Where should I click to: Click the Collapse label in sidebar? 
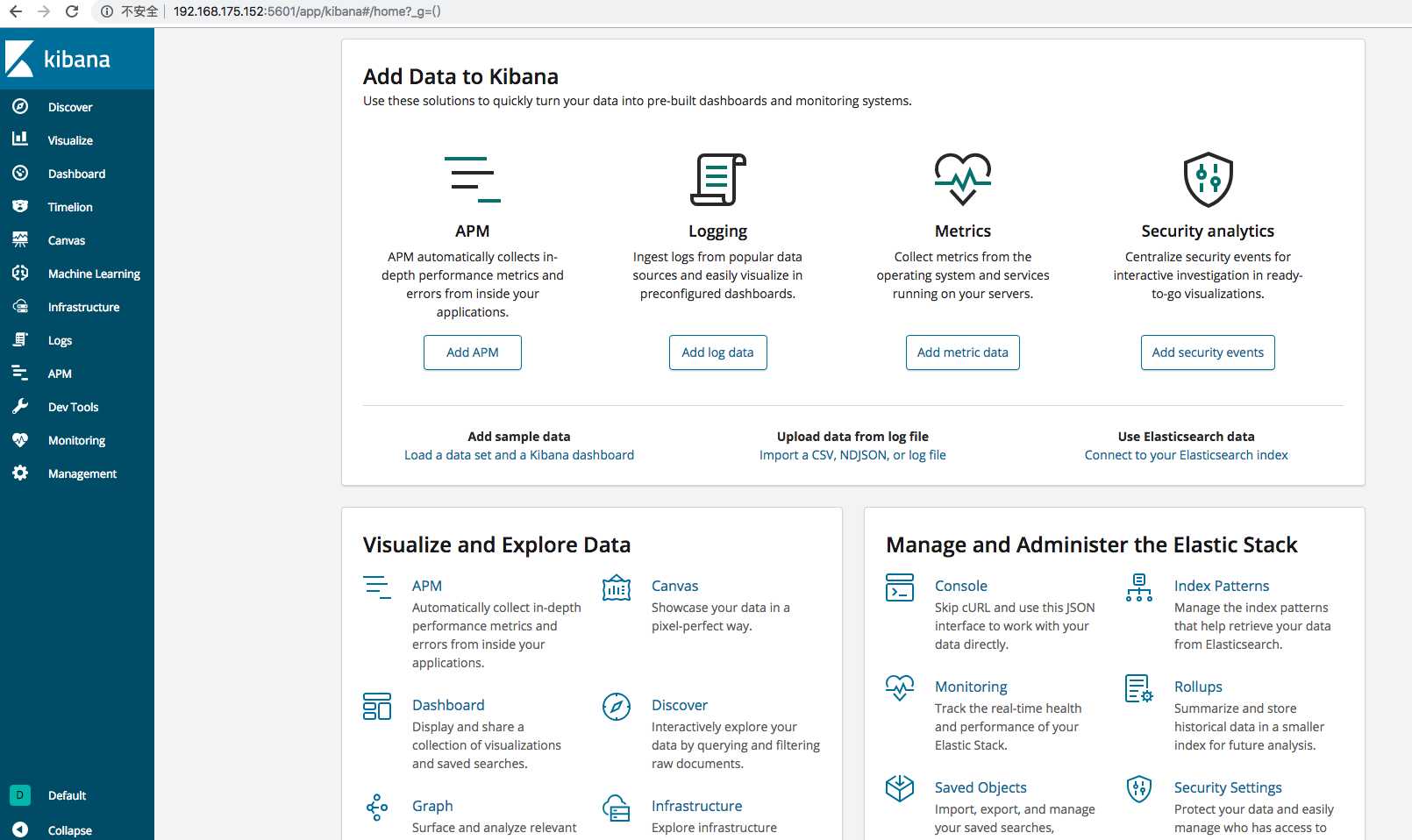[70, 830]
